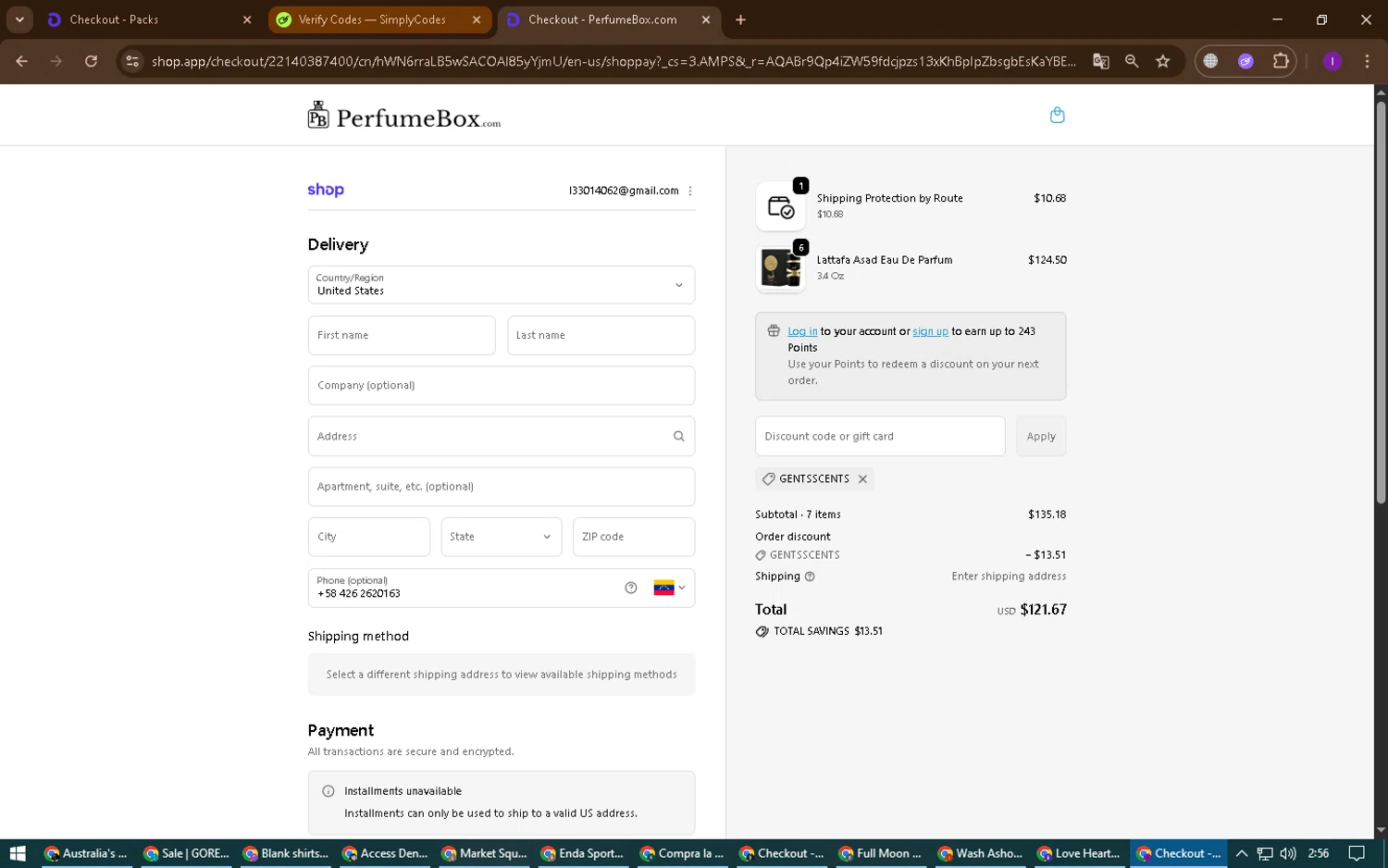Image resolution: width=1388 pixels, height=868 pixels.
Task: Click the Log in link
Action: [802, 331]
